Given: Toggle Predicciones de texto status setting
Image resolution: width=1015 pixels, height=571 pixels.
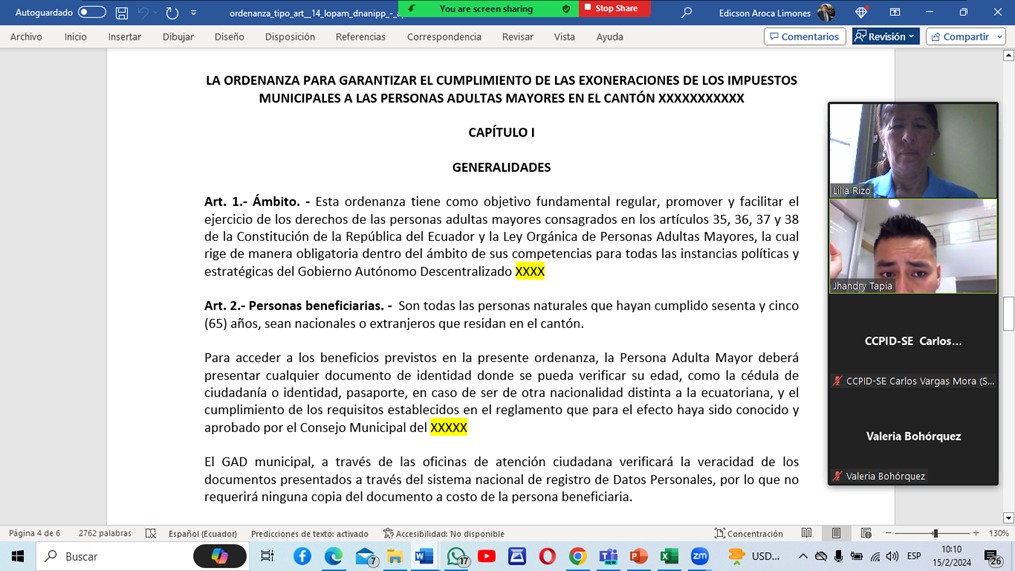Looking at the screenshot, I should tap(309, 534).
